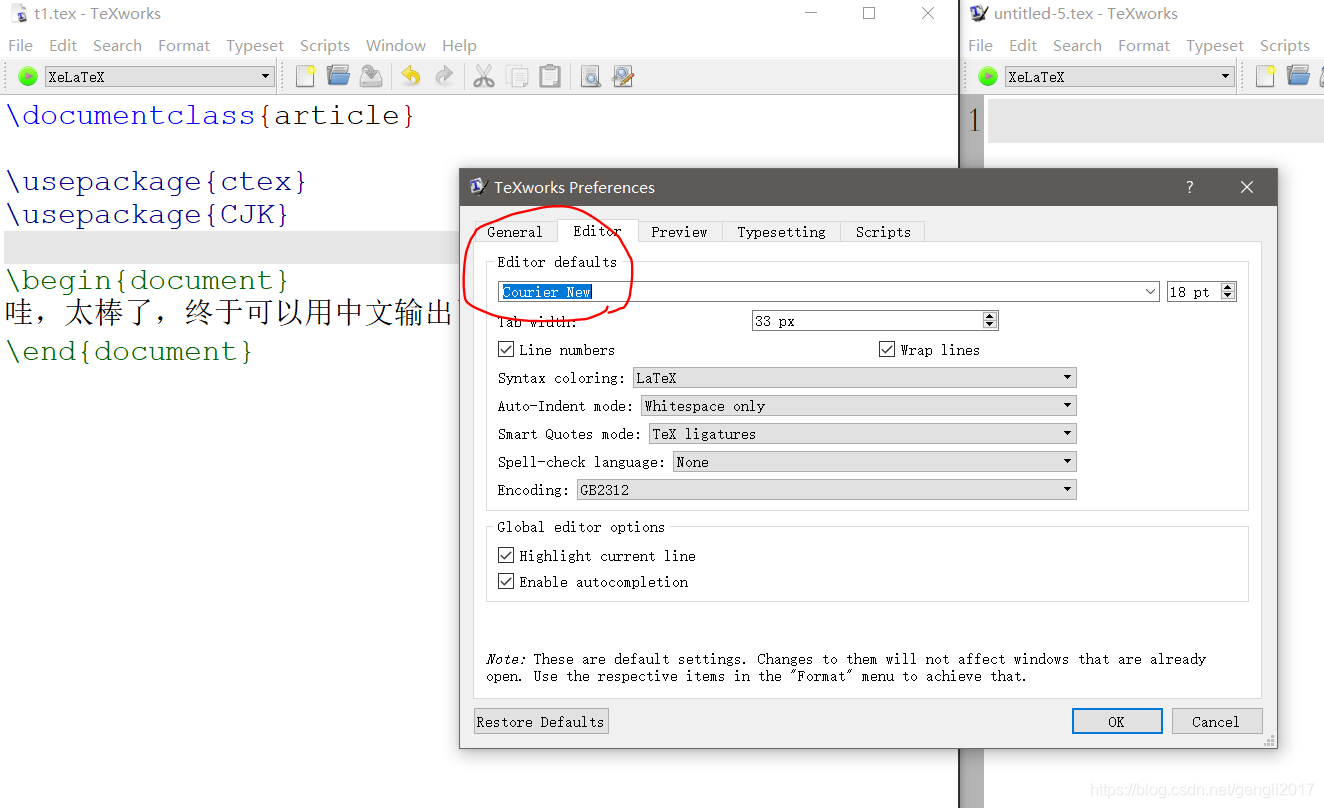Click the Copy icon in t1.tex toolbar
Screen dimensions: 1324x808
pyautogui.click(x=517, y=76)
